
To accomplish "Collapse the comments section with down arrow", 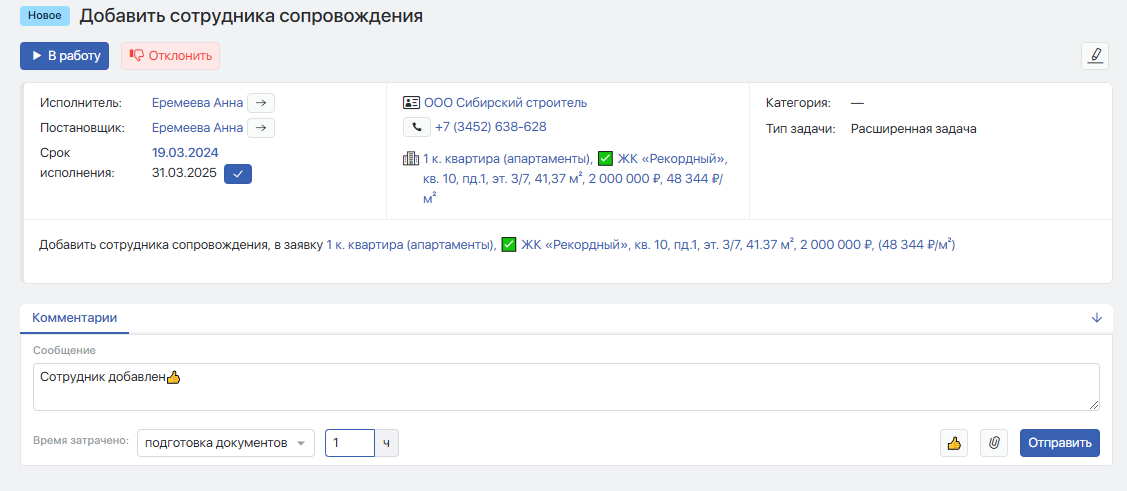I will (x=1096, y=317).
